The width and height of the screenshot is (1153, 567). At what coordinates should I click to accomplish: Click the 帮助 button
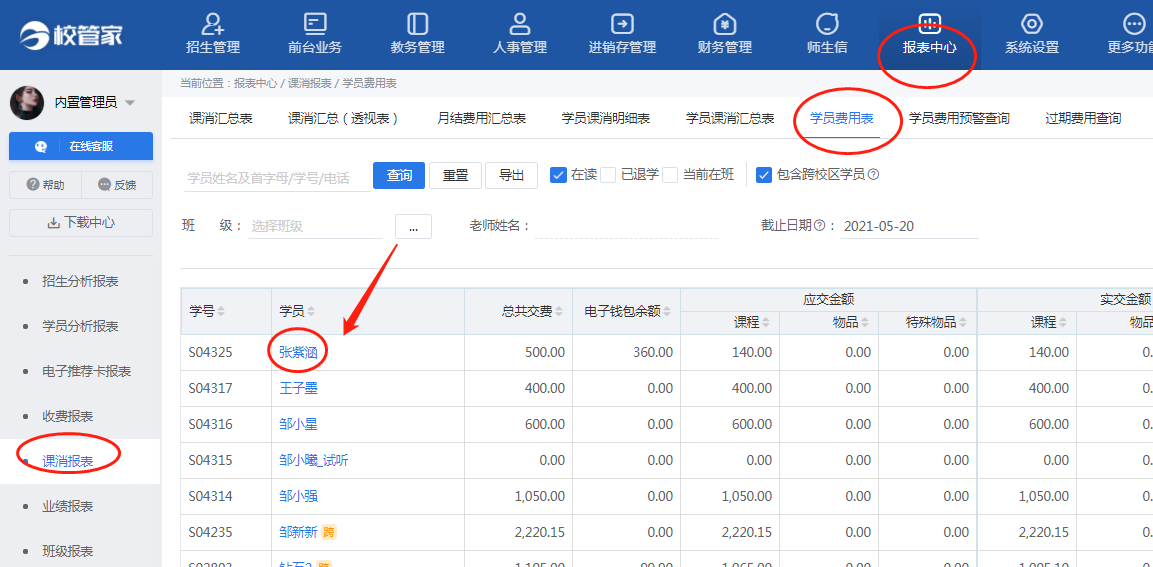(x=45, y=185)
